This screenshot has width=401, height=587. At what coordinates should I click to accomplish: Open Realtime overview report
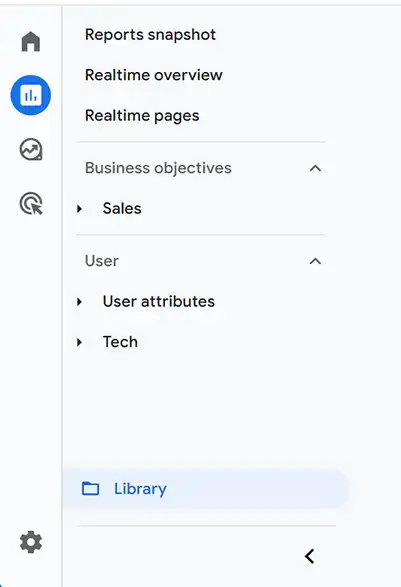(154, 75)
